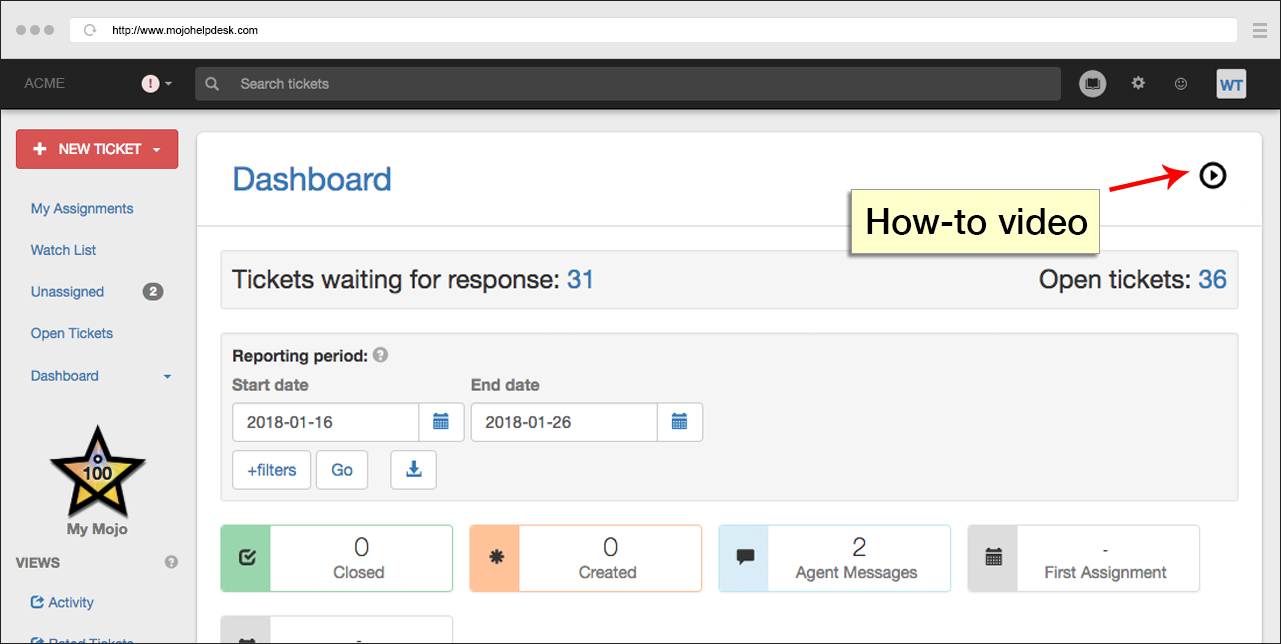Click the smiley face icon
Viewport: 1281px width, 644px height.
(x=1181, y=84)
